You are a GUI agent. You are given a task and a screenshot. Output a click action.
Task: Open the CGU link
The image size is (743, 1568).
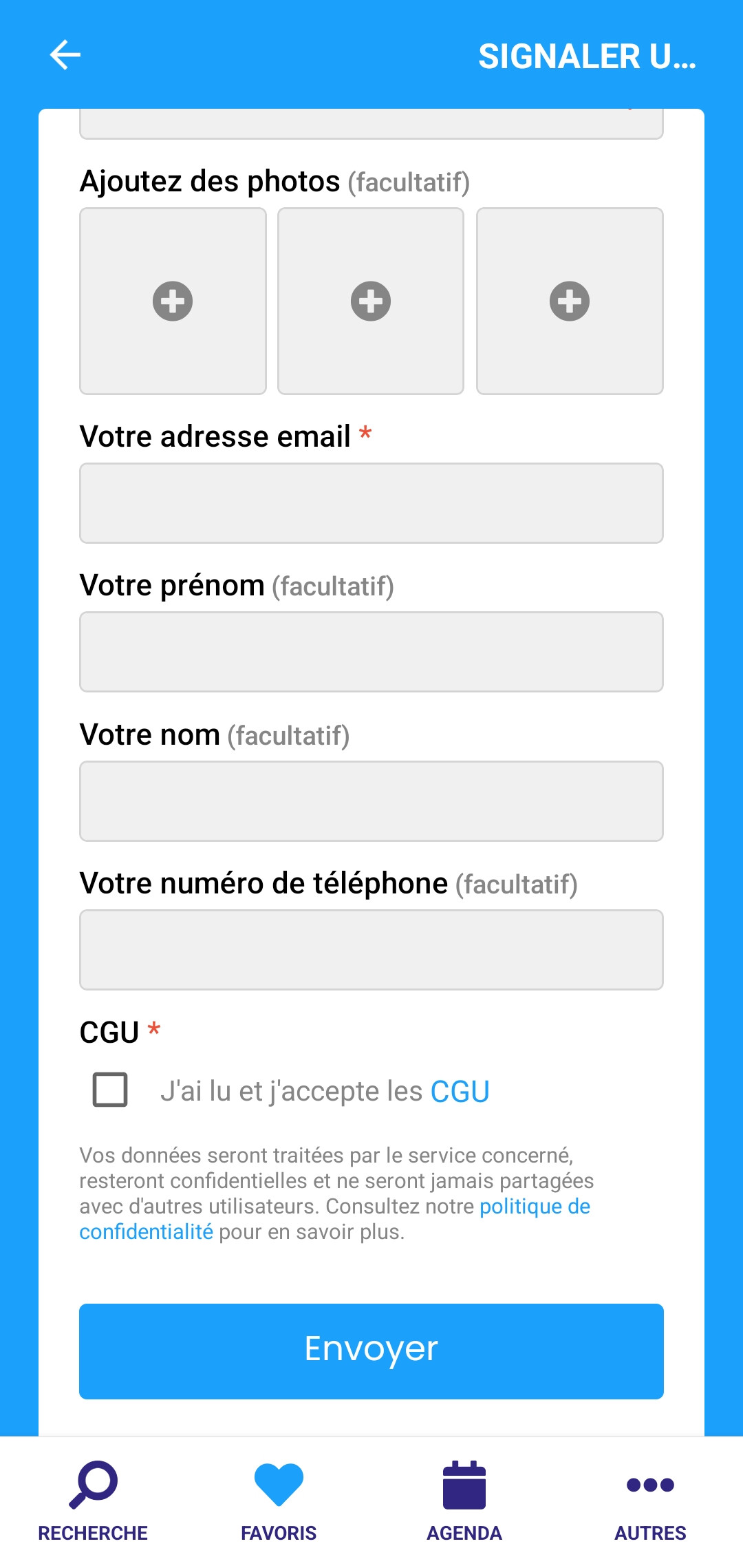point(460,1092)
